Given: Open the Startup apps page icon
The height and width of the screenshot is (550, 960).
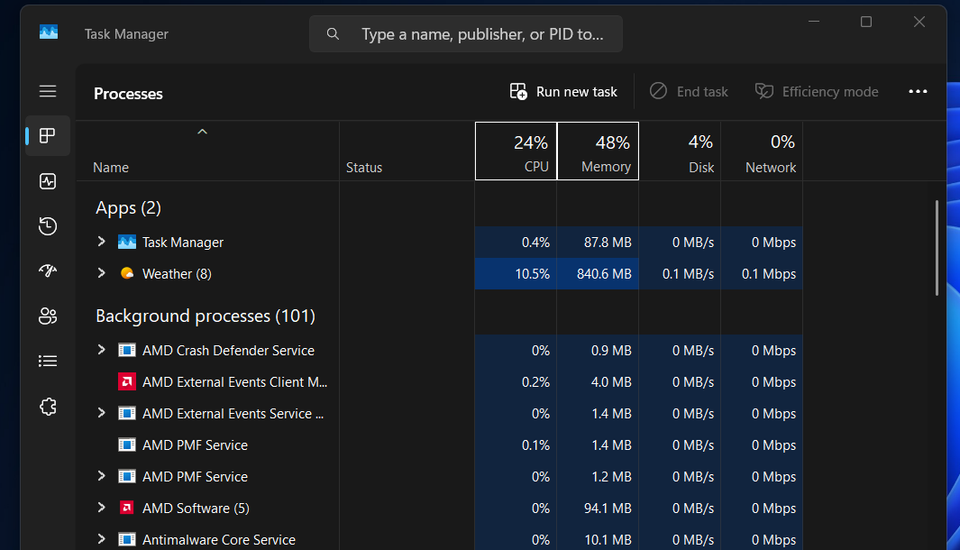Looking at the screenshot, I should 48,271.
